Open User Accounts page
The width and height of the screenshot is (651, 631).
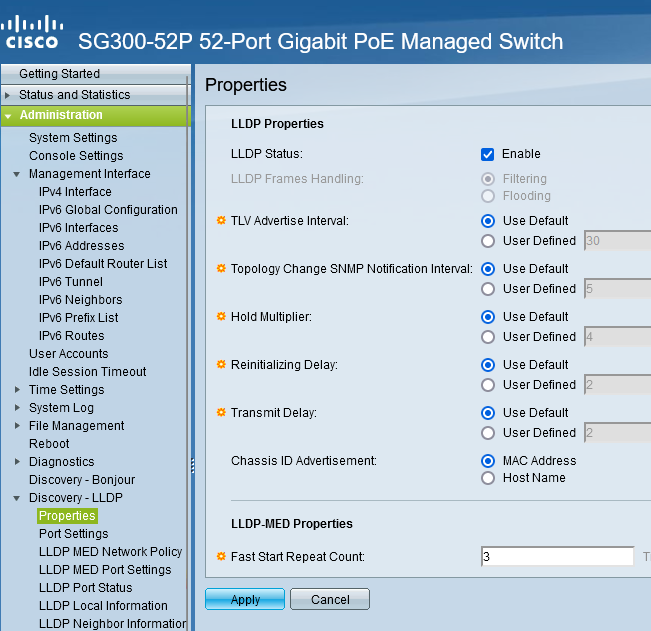point(69,354)
